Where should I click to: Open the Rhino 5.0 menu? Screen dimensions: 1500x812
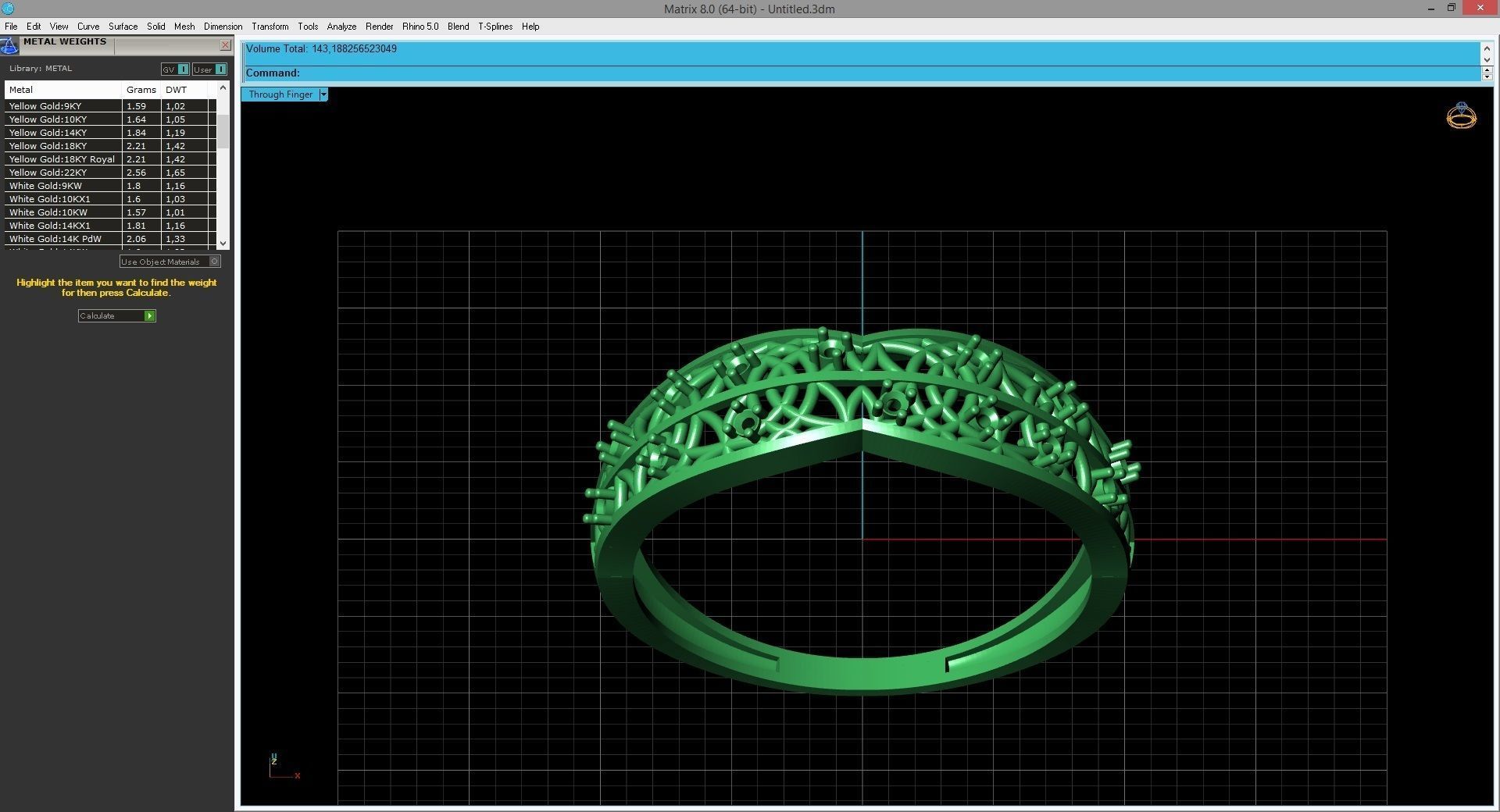pyautogui.click(x=420, y=27)
